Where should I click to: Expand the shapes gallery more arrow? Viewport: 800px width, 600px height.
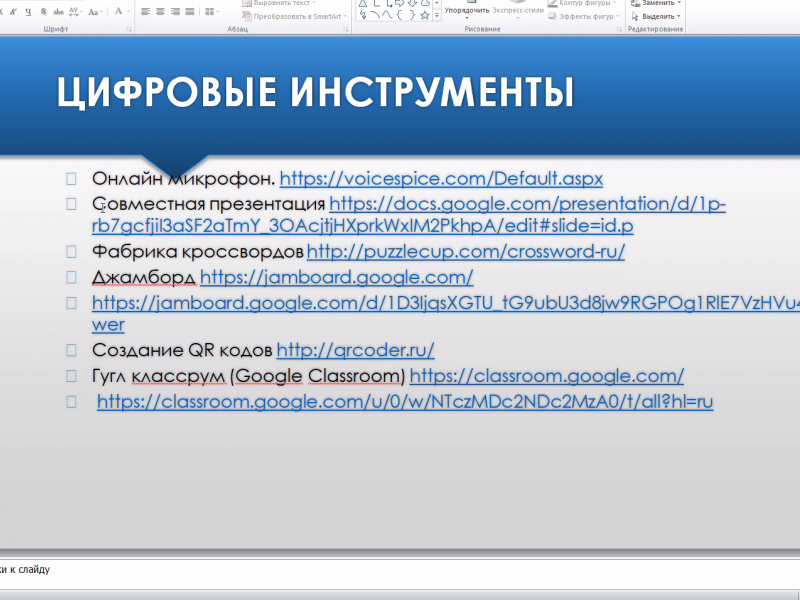[x=437, y=16]
